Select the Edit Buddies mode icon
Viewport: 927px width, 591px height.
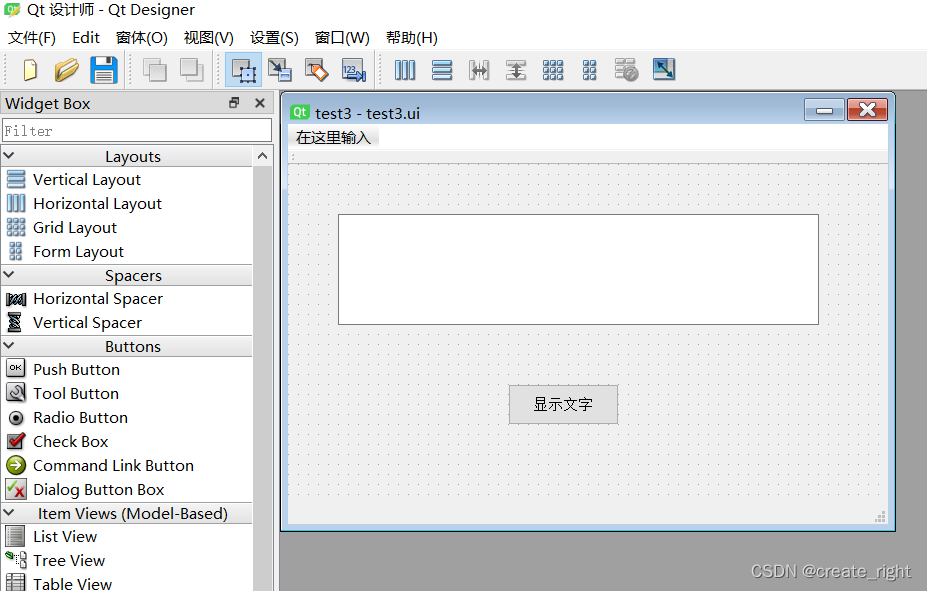(316, 70)
